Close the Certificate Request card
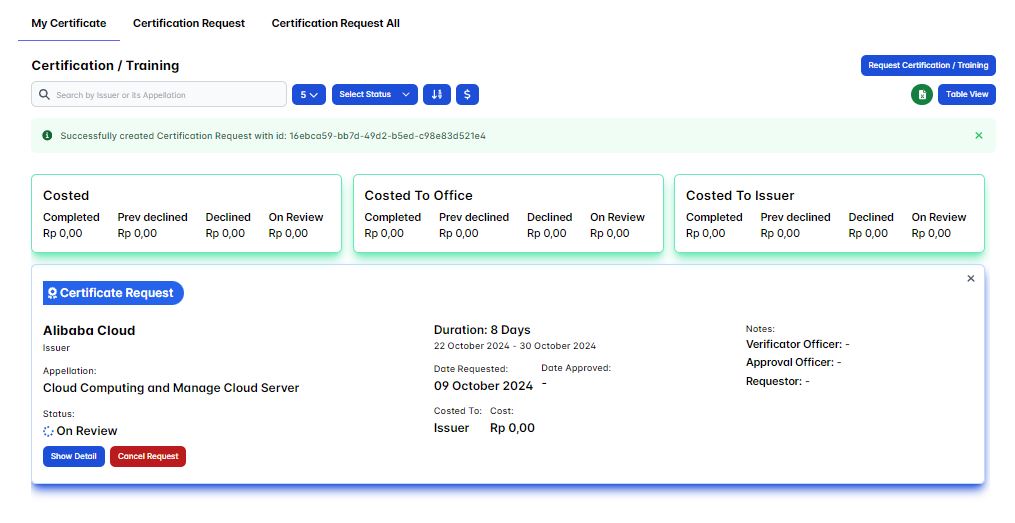Screen dimensions: 1015x523 click(970, 279)
